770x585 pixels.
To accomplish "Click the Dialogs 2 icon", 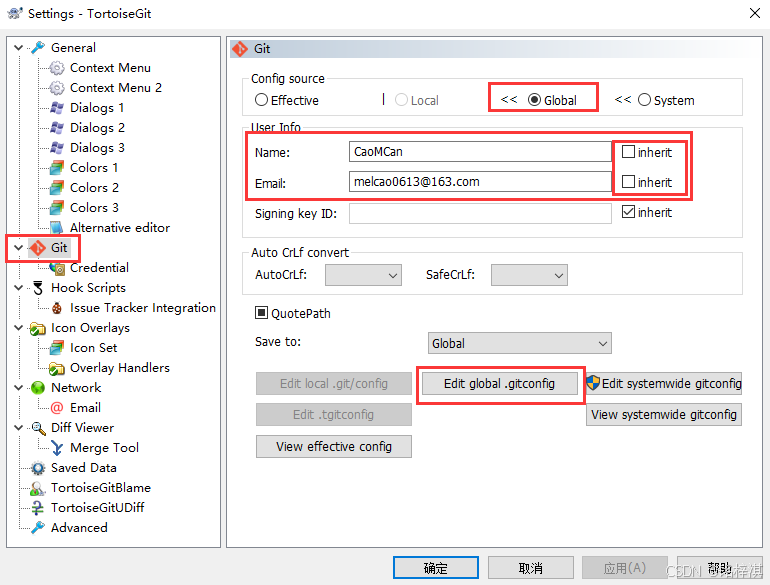I will [57, 128].
